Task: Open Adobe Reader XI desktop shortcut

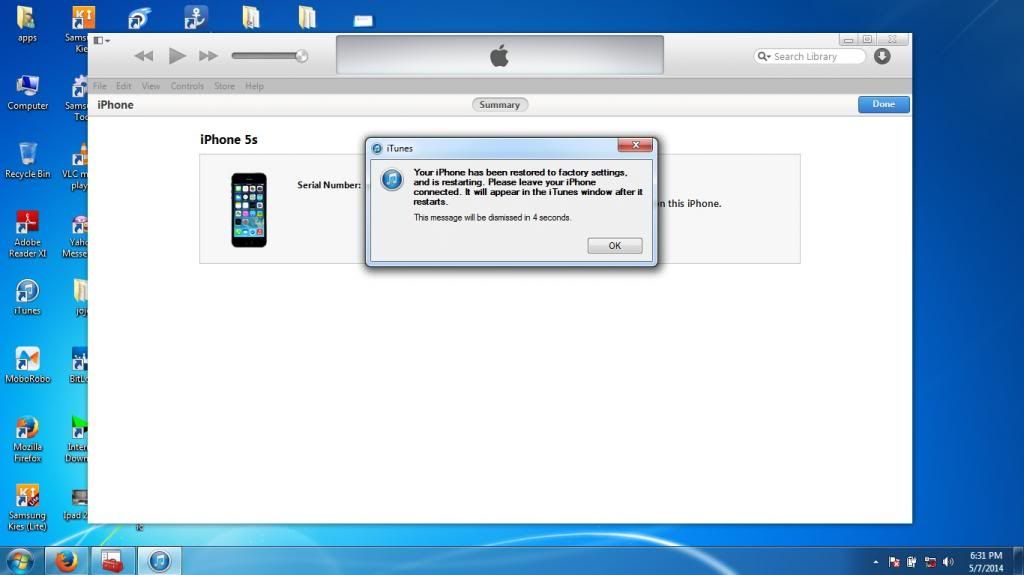Action: tap(27, 234)
